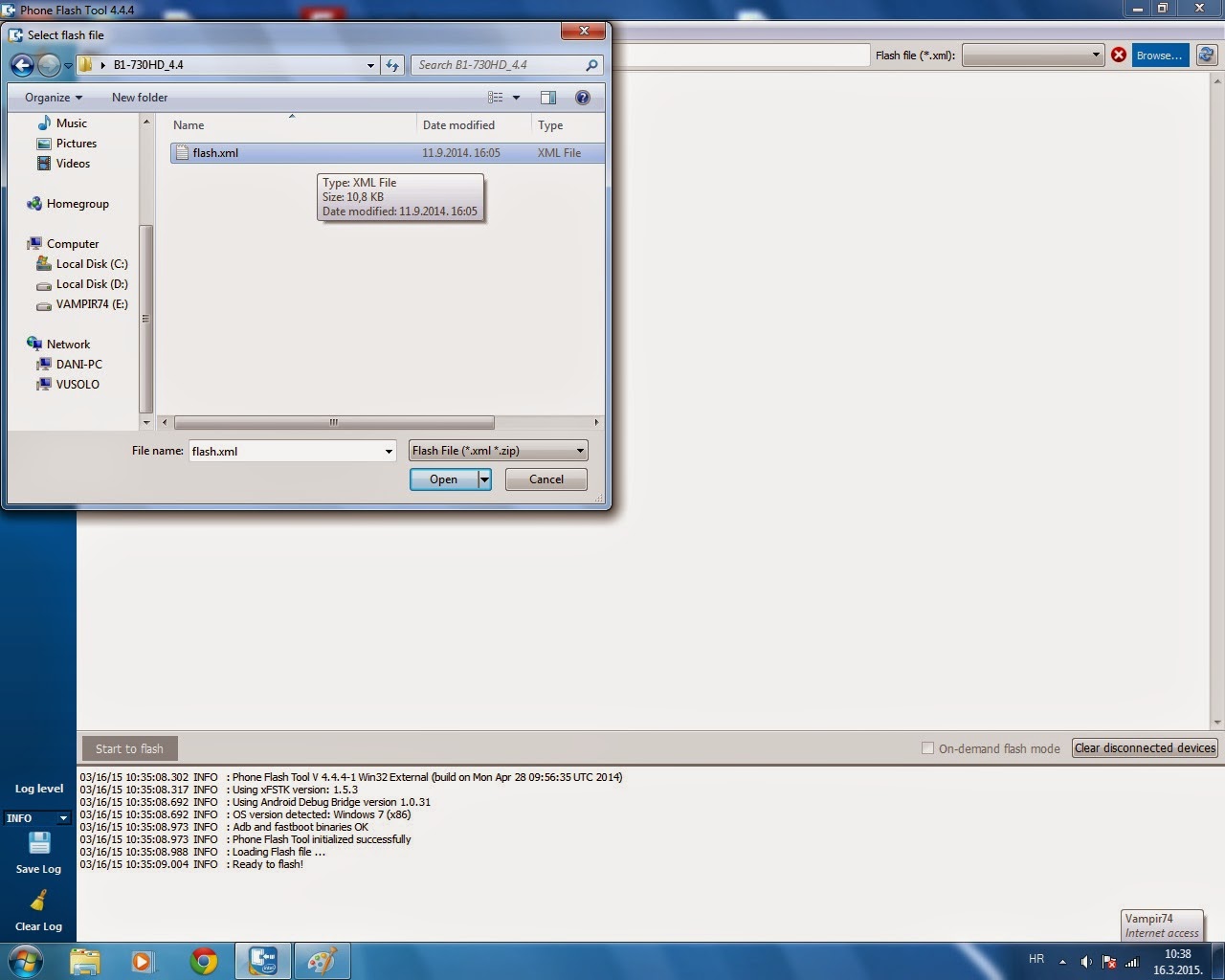Open the Flash file (*.xml) combo box
This screenshot has height=980, width=1225.
coord(1033,56)
